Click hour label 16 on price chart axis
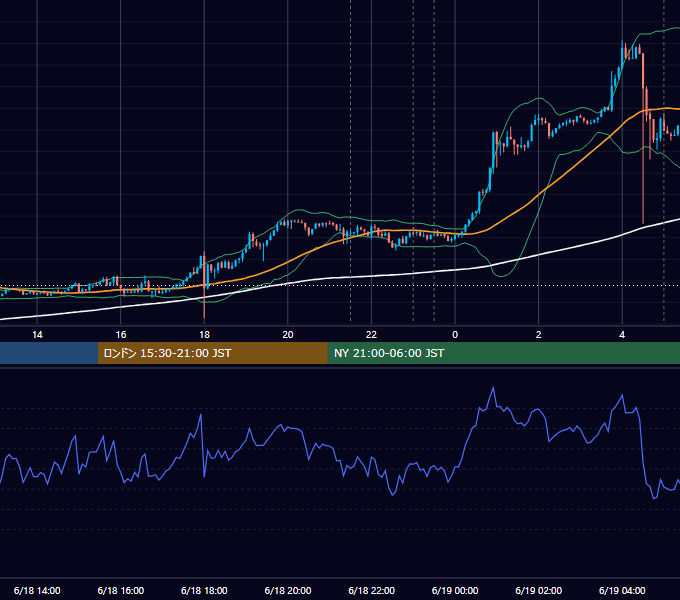The width and height of the screenshot is (680, 600). pyautogui.click(x=121, y=335)
